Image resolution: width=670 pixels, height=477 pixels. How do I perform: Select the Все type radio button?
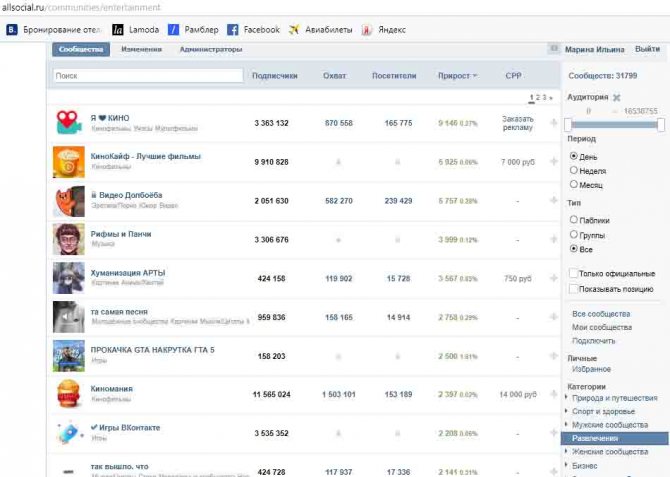point(573,248)
